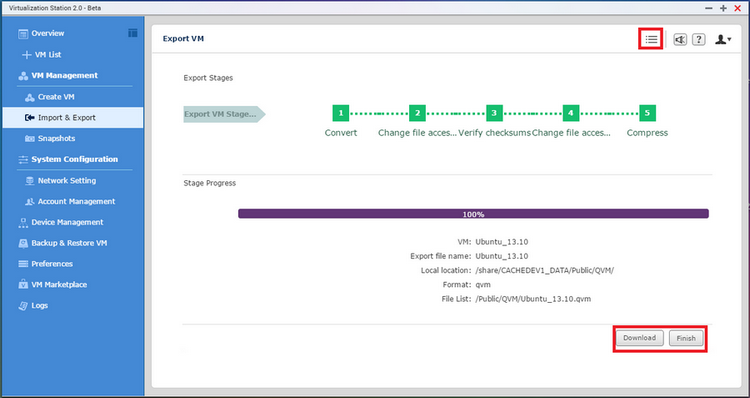The width and height of the screenshot is (750, 398).
Task: Click the announcements speaker icon
Action: tap(680, 40)
